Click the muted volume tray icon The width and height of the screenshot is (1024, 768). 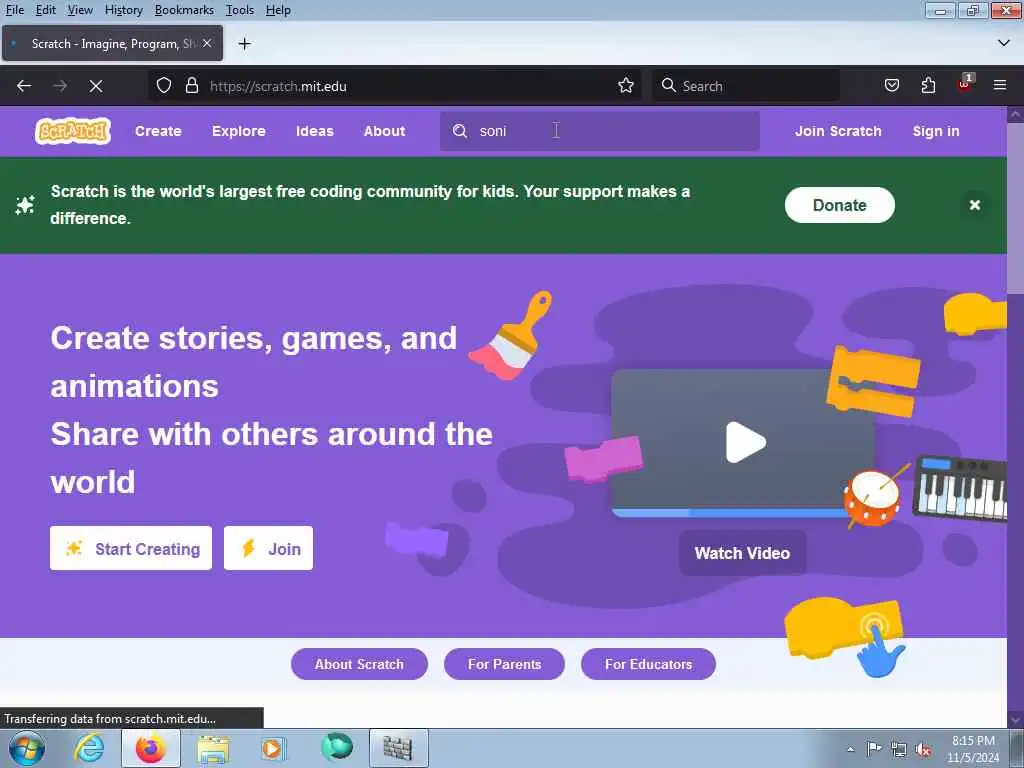(x=923, y=750)
